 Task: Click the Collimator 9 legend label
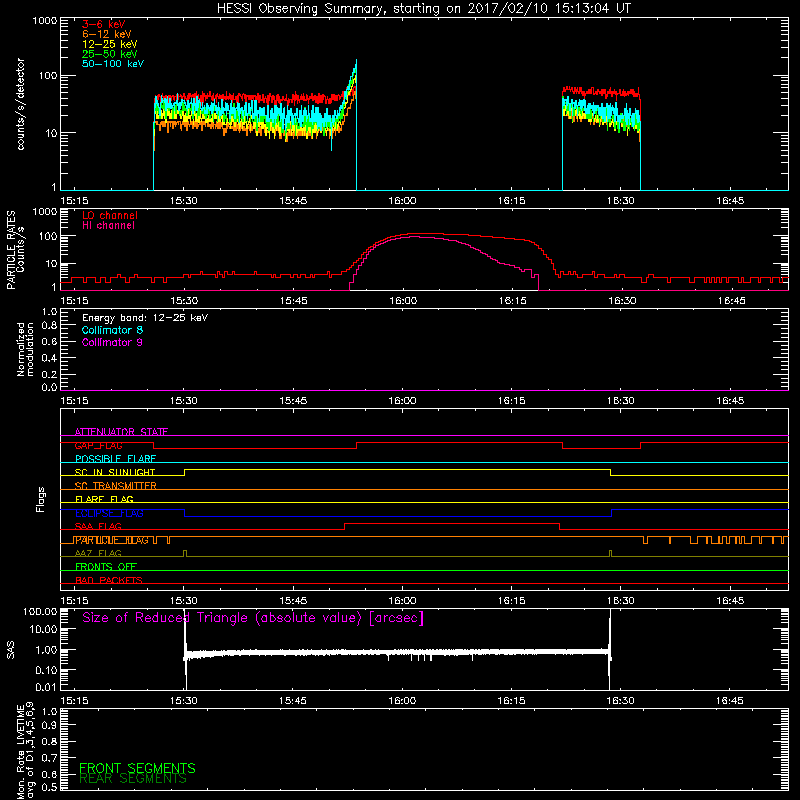click(x=112, y=342)
